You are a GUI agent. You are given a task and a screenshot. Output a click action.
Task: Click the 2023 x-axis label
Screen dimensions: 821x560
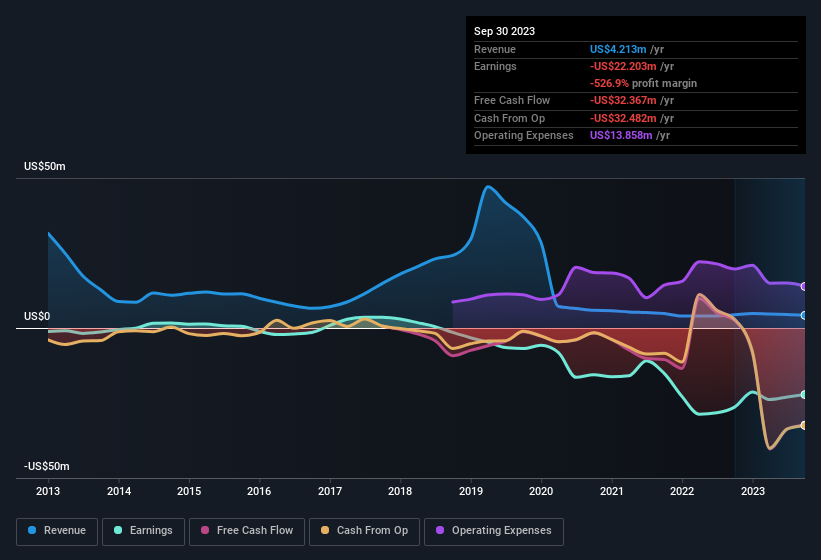click(x=752, y=491)
